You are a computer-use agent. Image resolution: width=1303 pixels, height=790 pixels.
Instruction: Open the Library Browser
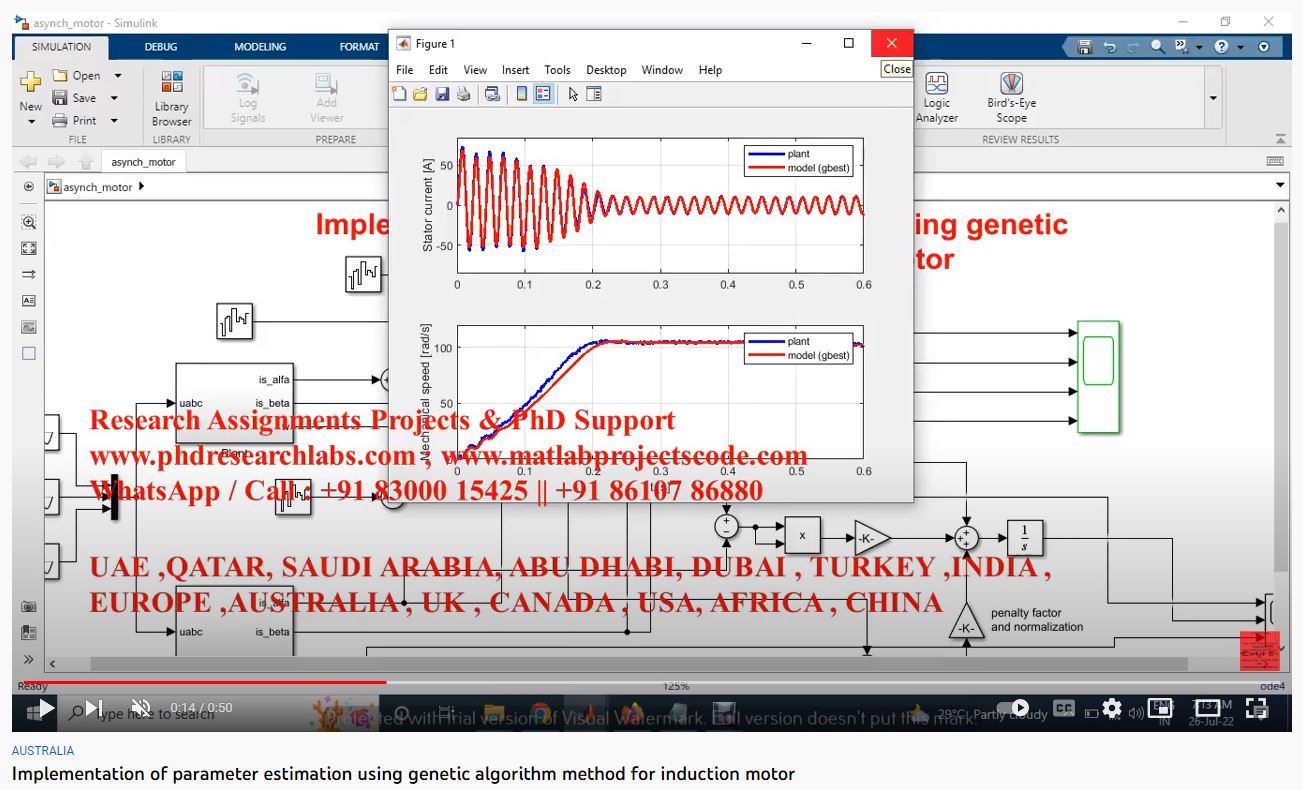[x=172, y=98]
